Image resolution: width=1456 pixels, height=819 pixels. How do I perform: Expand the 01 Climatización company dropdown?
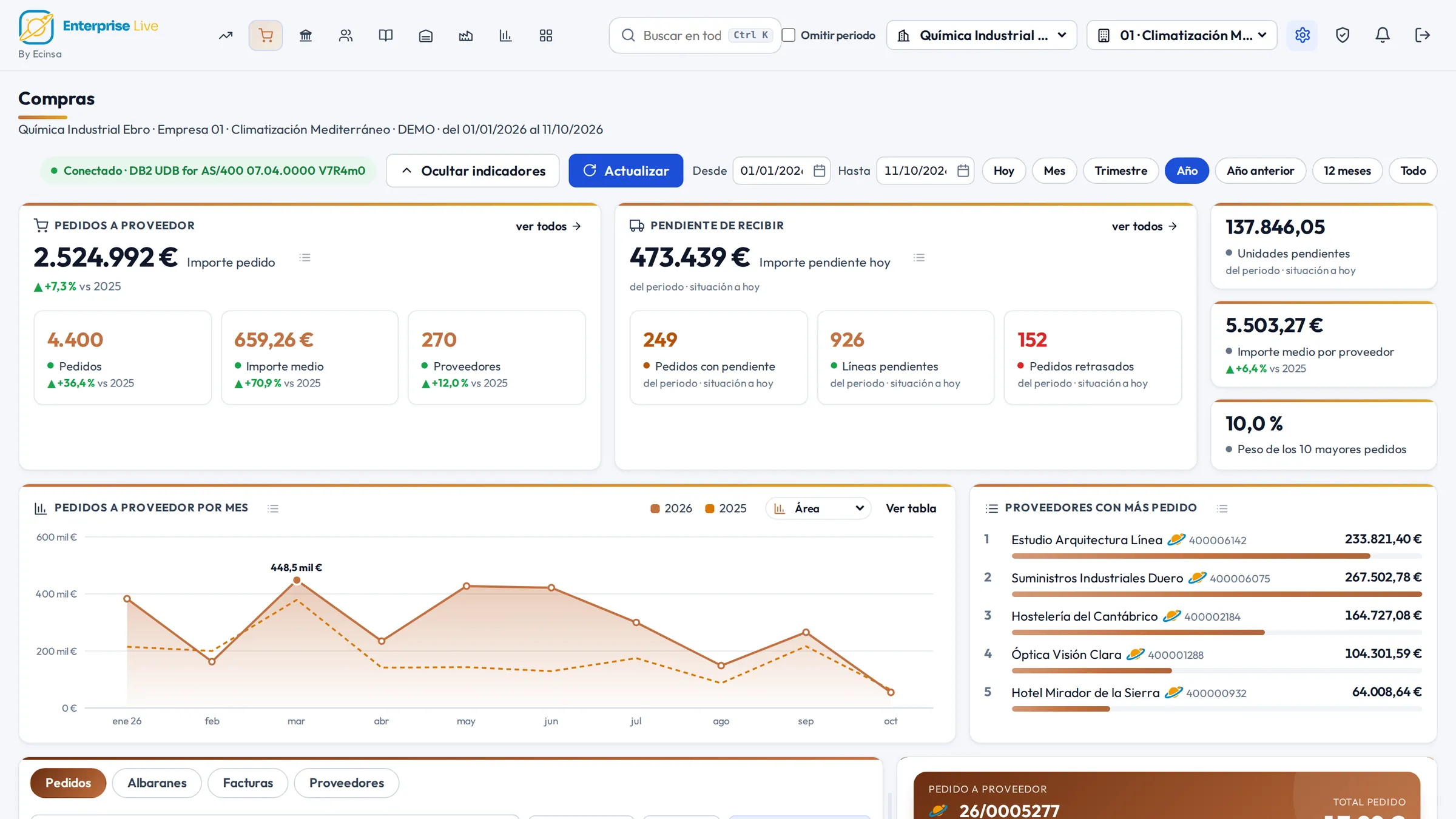pyautogui.click(x=1182, y=35)
